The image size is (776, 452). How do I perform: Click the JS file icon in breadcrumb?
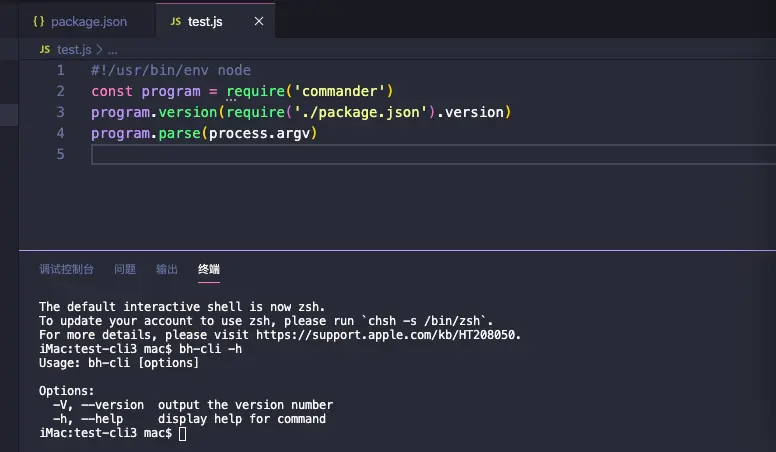(45, 49)
